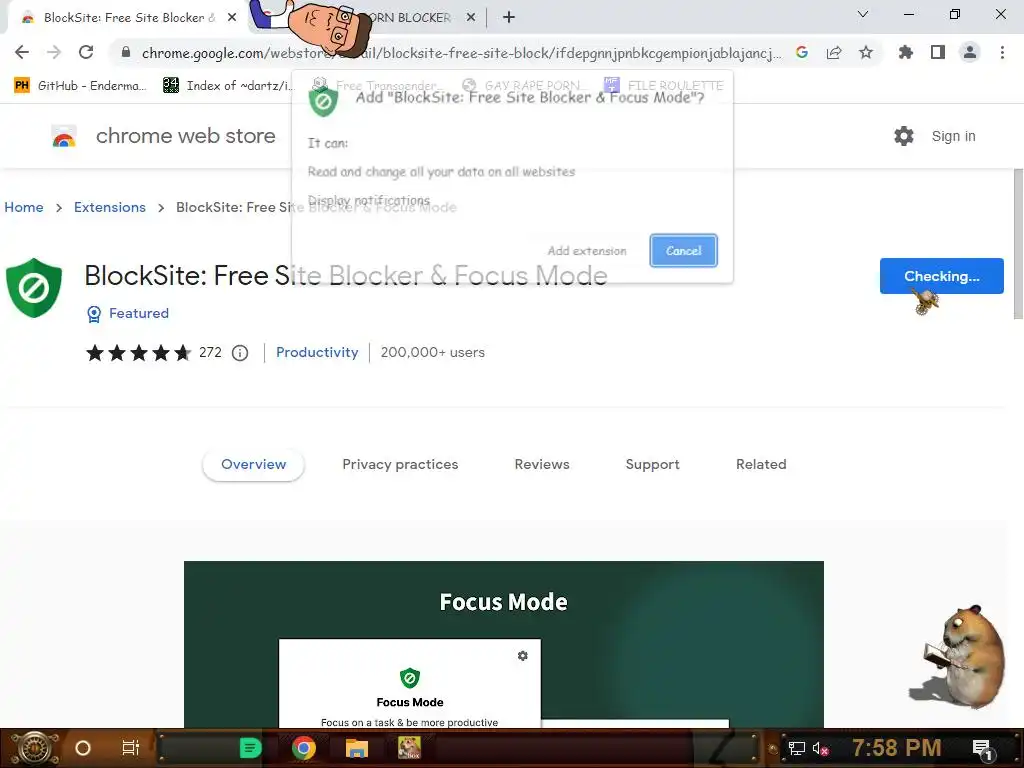The image size is (1024, 768).
Task: Share this page via share icon
Action: 834,52
